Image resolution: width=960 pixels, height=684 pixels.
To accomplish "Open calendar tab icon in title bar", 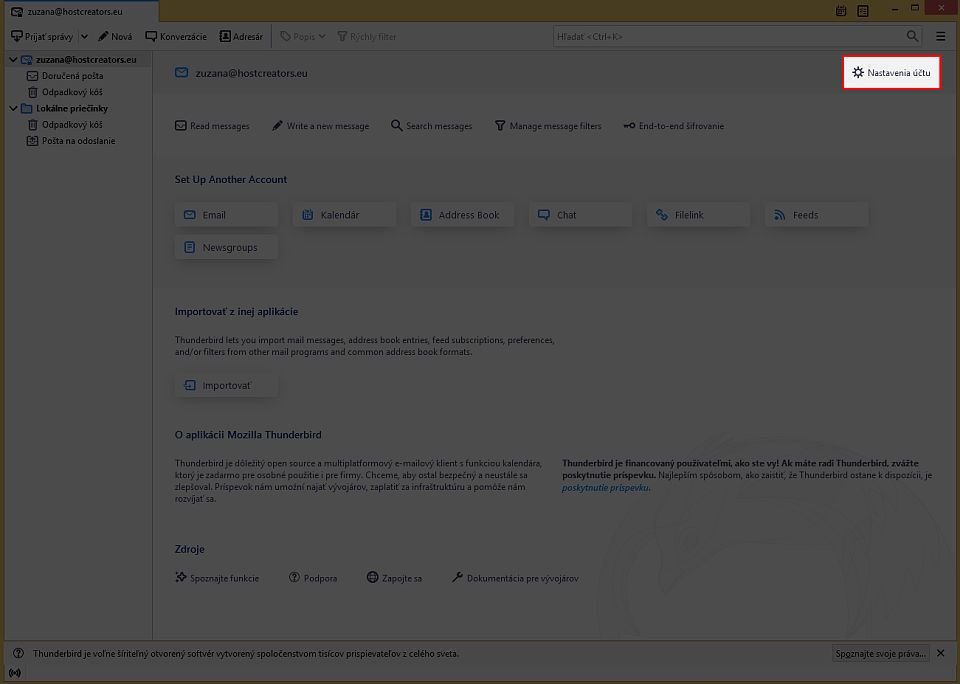I will coord(841,11).
